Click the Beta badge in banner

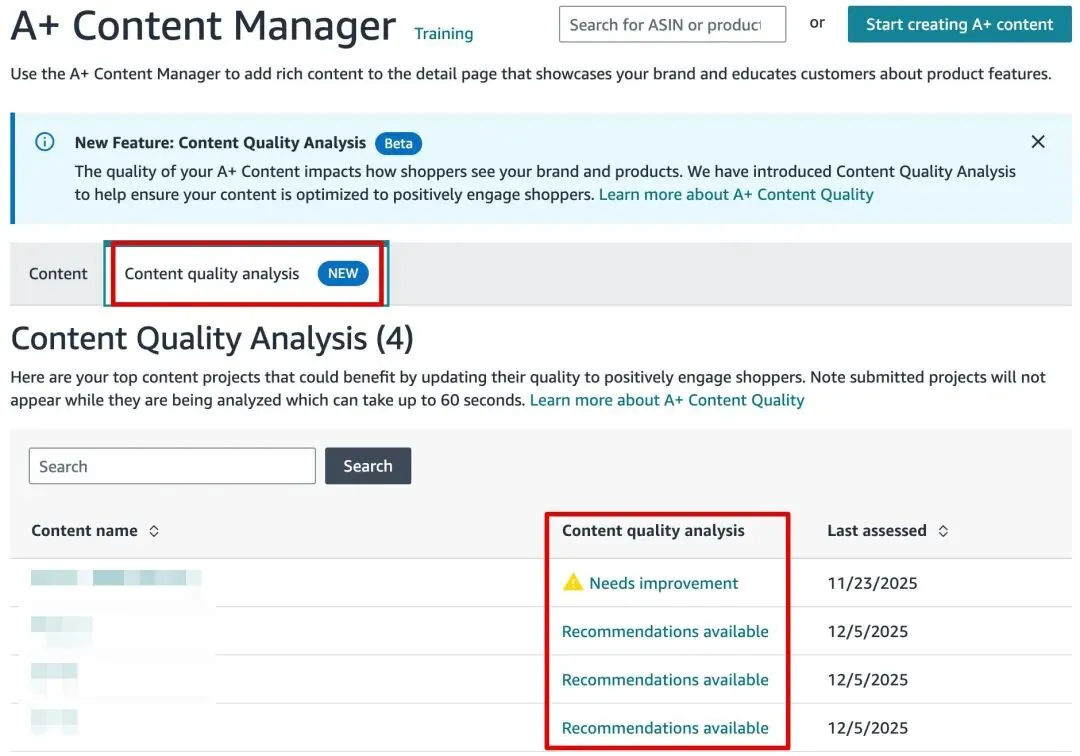[x=398, y=143]
